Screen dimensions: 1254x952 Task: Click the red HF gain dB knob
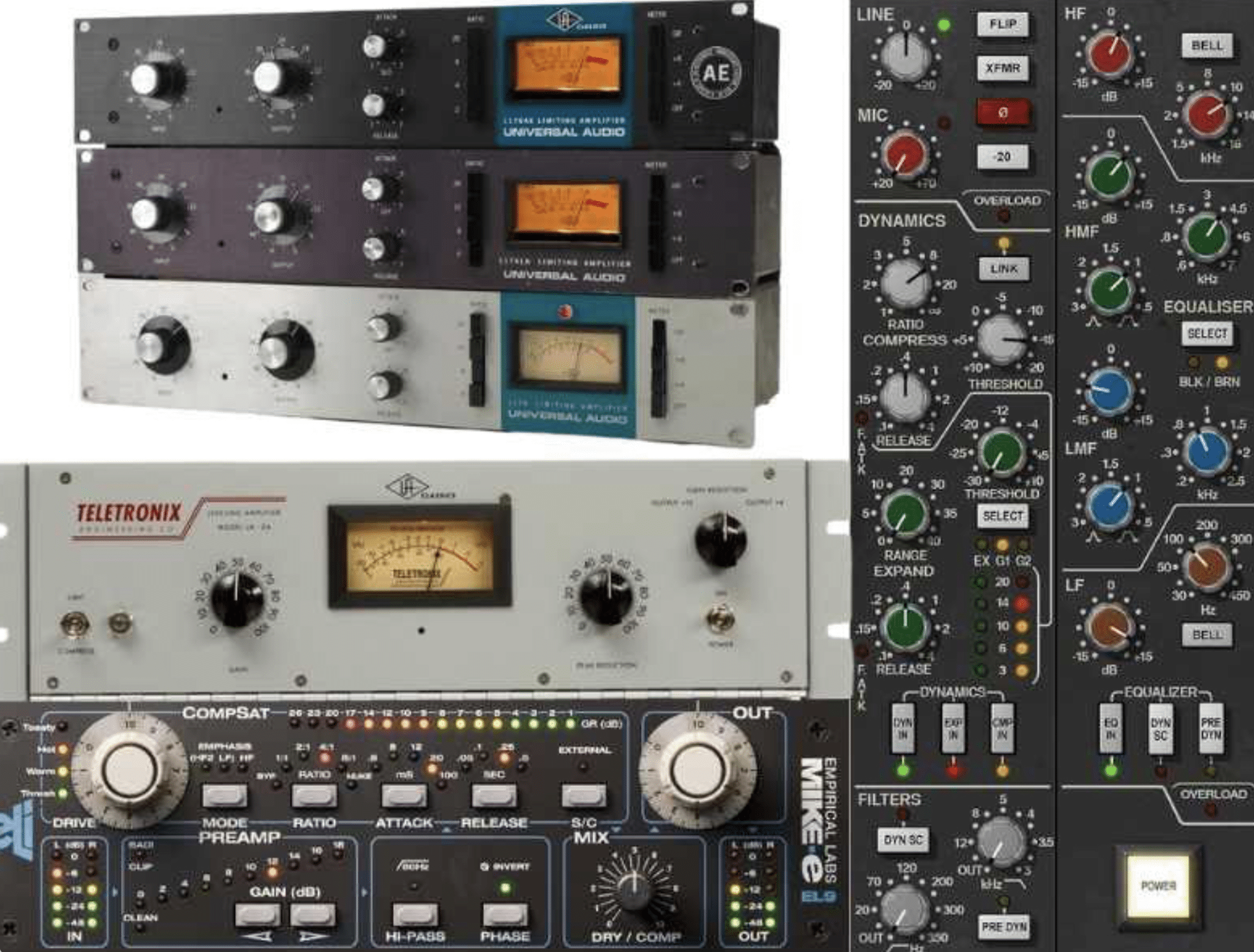point(1111,53)
